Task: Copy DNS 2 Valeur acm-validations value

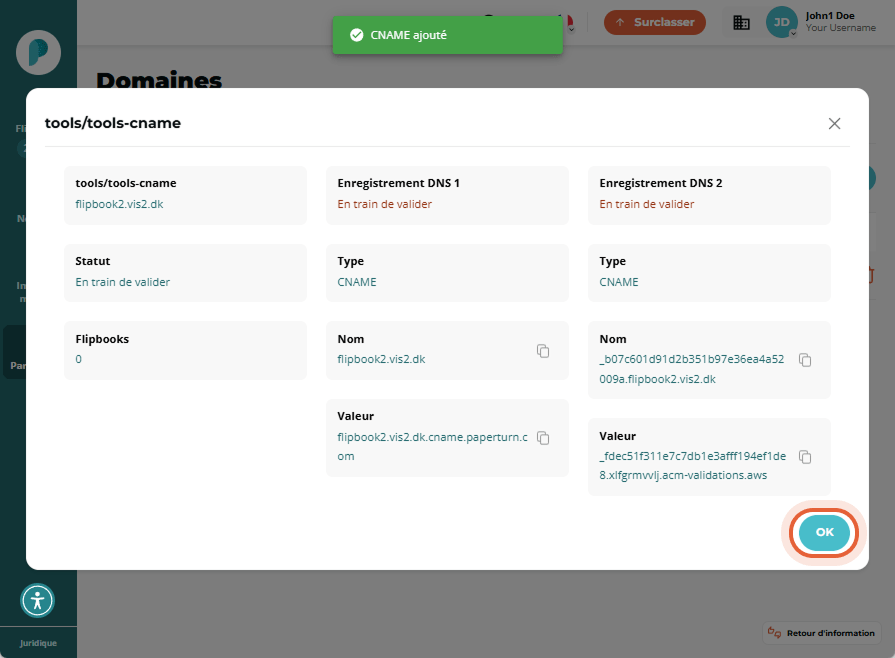Action: coord(805,457)
